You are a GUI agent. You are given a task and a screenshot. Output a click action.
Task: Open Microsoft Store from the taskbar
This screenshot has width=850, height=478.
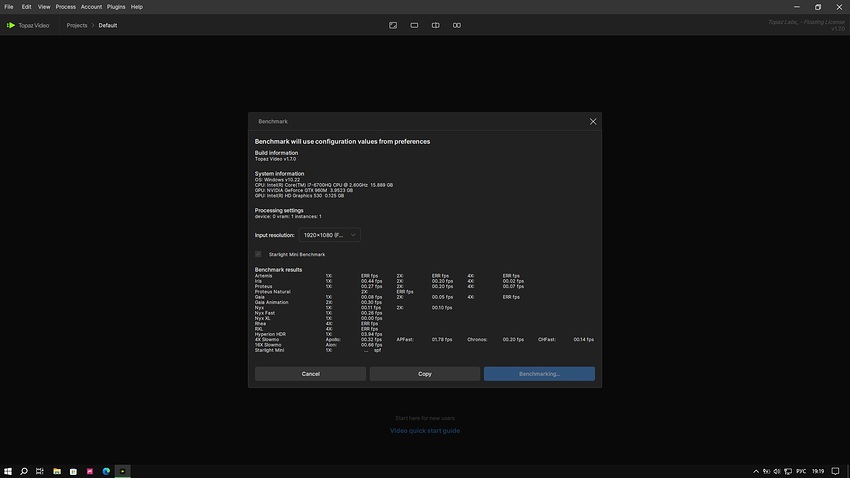click(73, 471)
